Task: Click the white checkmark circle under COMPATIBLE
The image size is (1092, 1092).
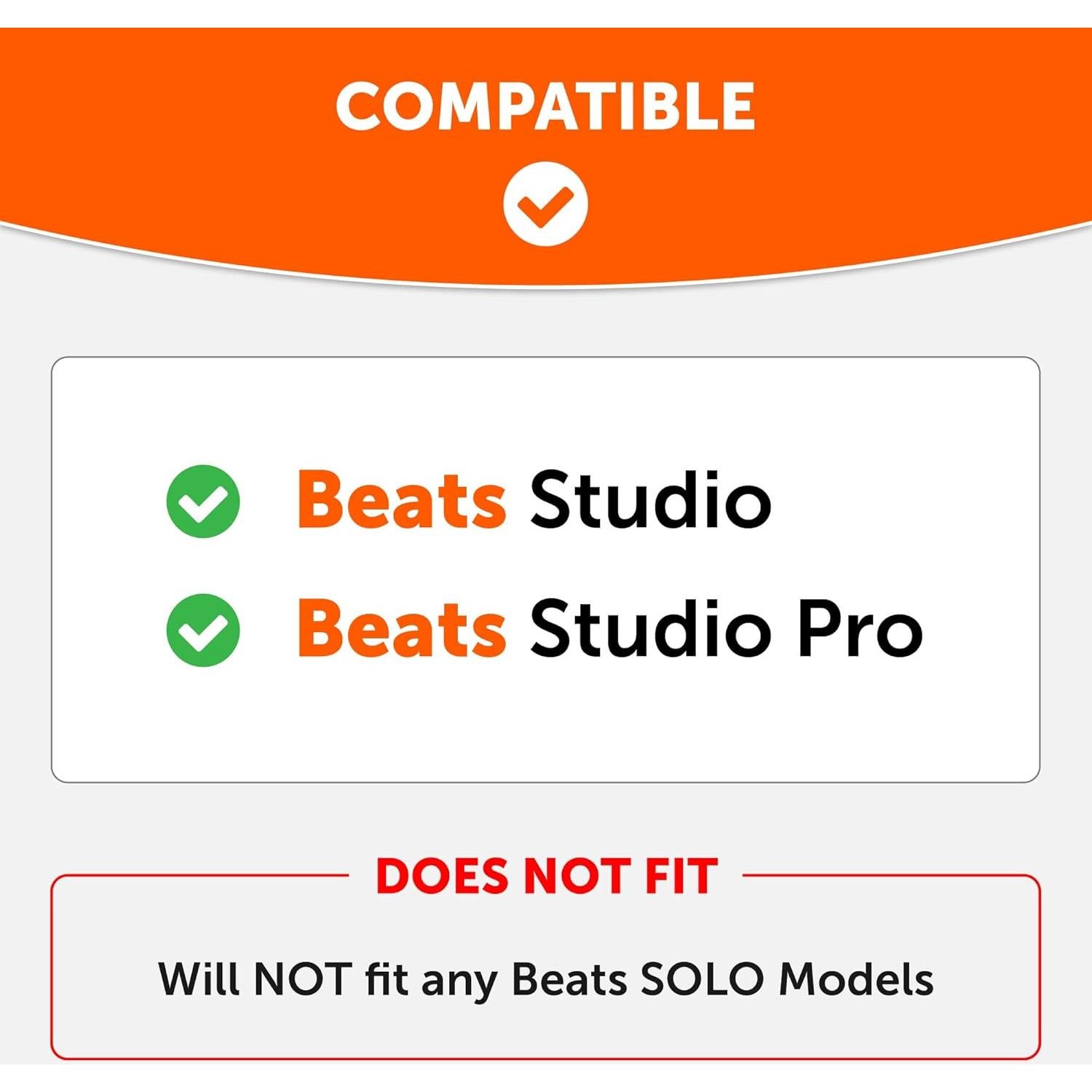Action: click(x=545, y=203)
